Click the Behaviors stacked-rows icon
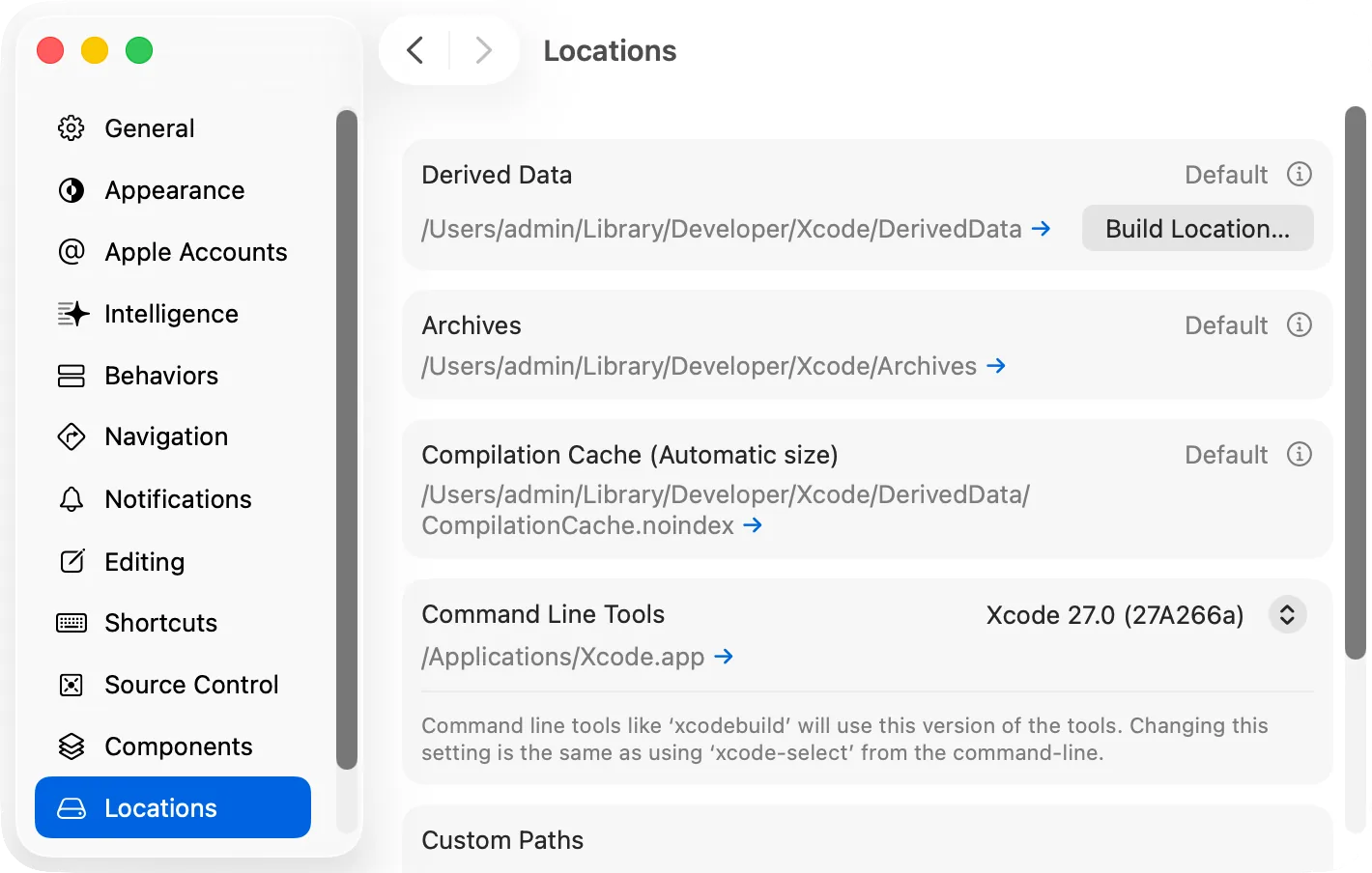The image size is (1372, 873). coord(71,376)
